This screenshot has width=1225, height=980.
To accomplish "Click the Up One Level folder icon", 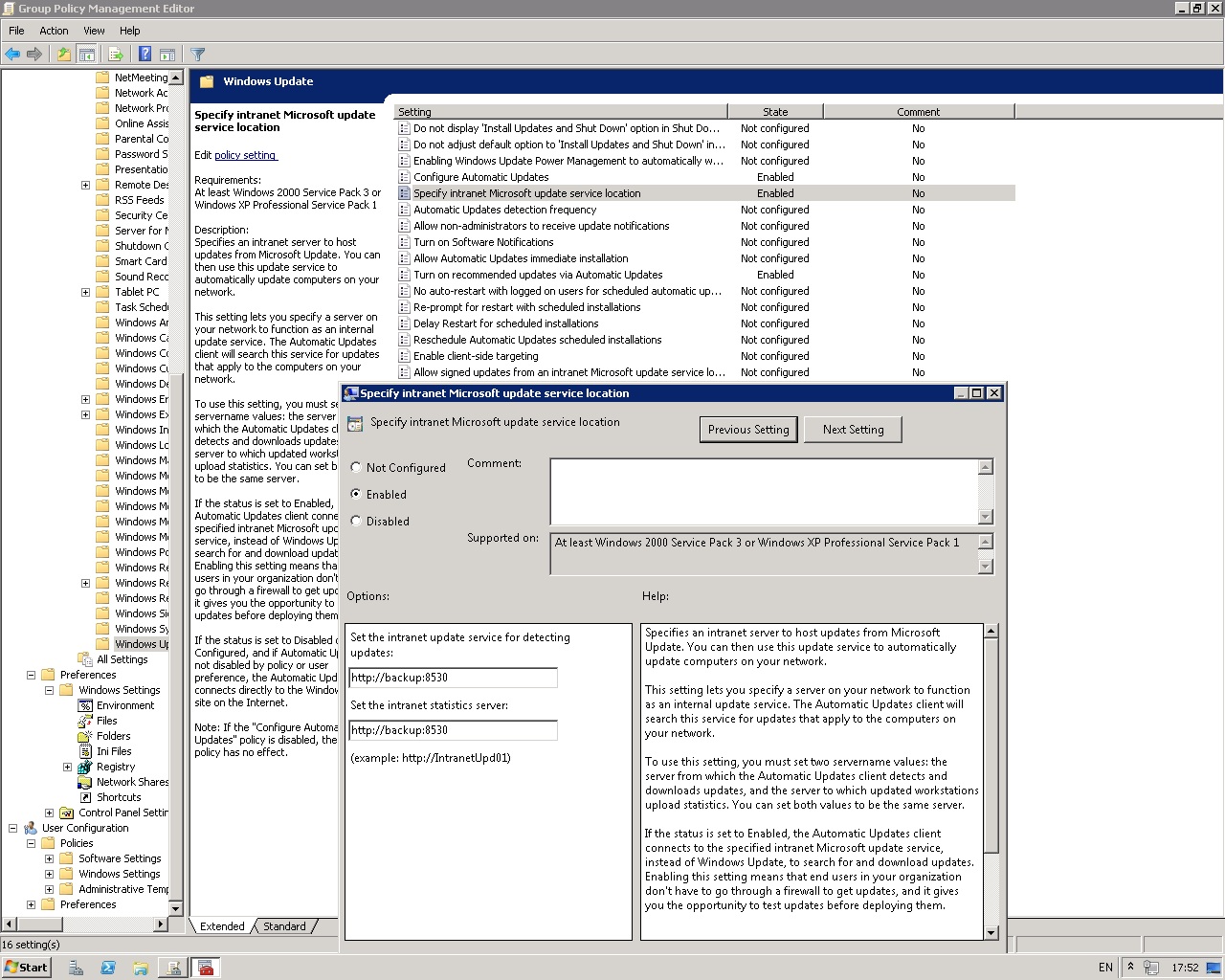I will [x=63, y=55].
